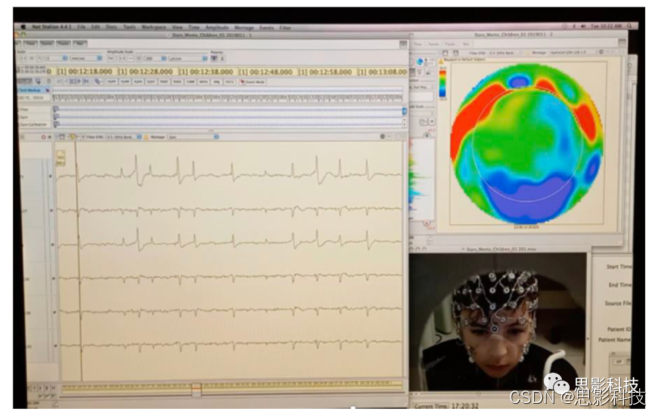This screenshot has width=662, height=416.
Task: Select the Gain Calibration track row
Action: pos(34,125)
